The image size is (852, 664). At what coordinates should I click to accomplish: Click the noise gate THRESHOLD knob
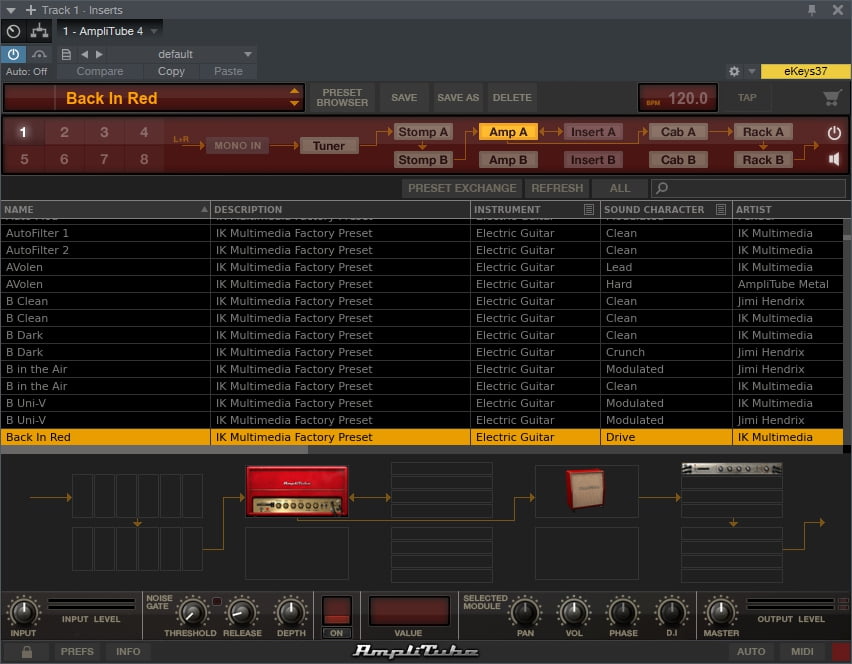tap(192, 612)
